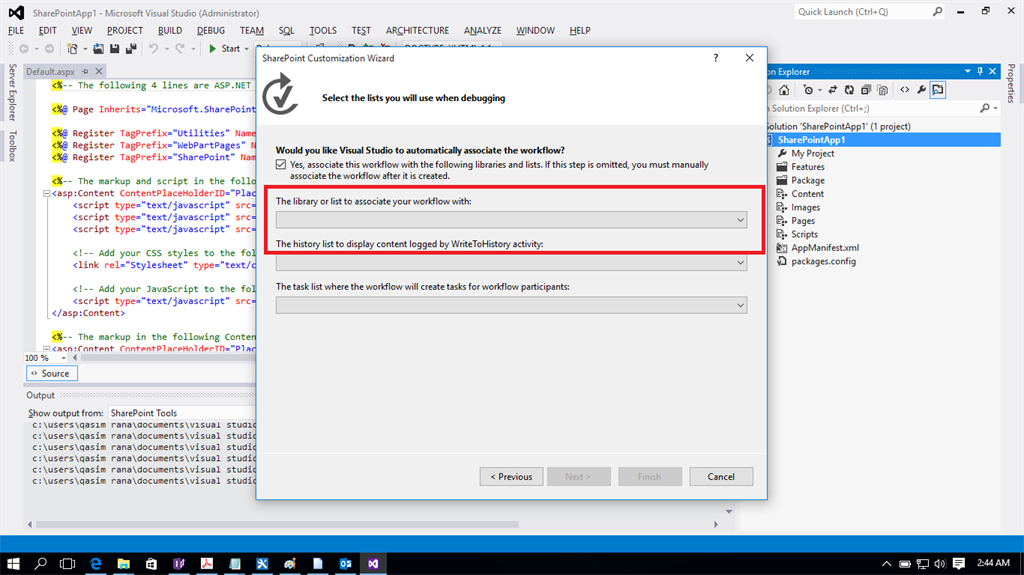
Task: Click the Cancel button in wizard
Action: [x=721, y=476]
